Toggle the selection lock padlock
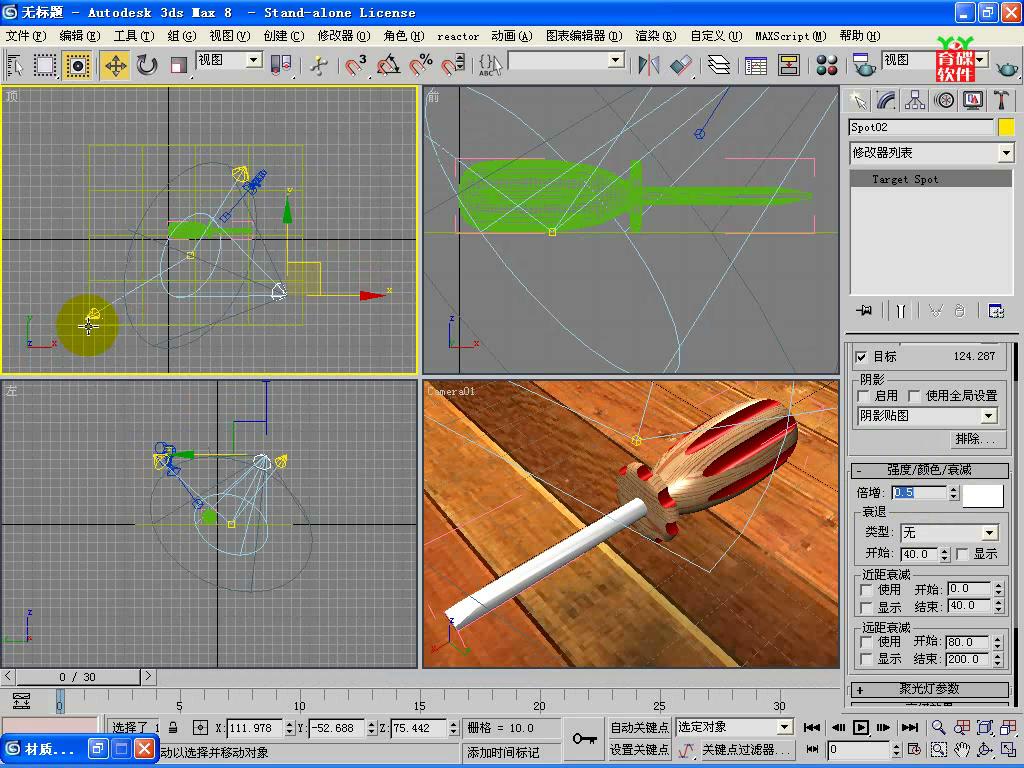This screenshot has width=1024, height=768. [173, 728]
